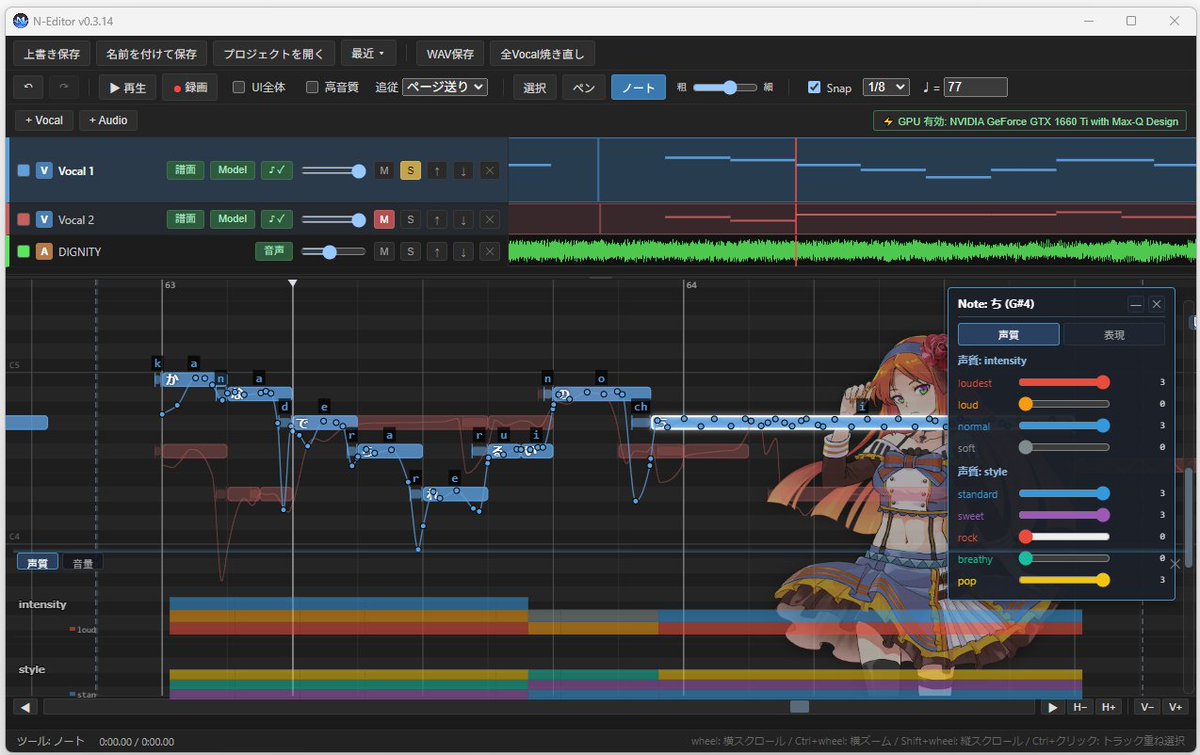
Task: Click Vocal 1 V type badge
Action: coord(44,171)
